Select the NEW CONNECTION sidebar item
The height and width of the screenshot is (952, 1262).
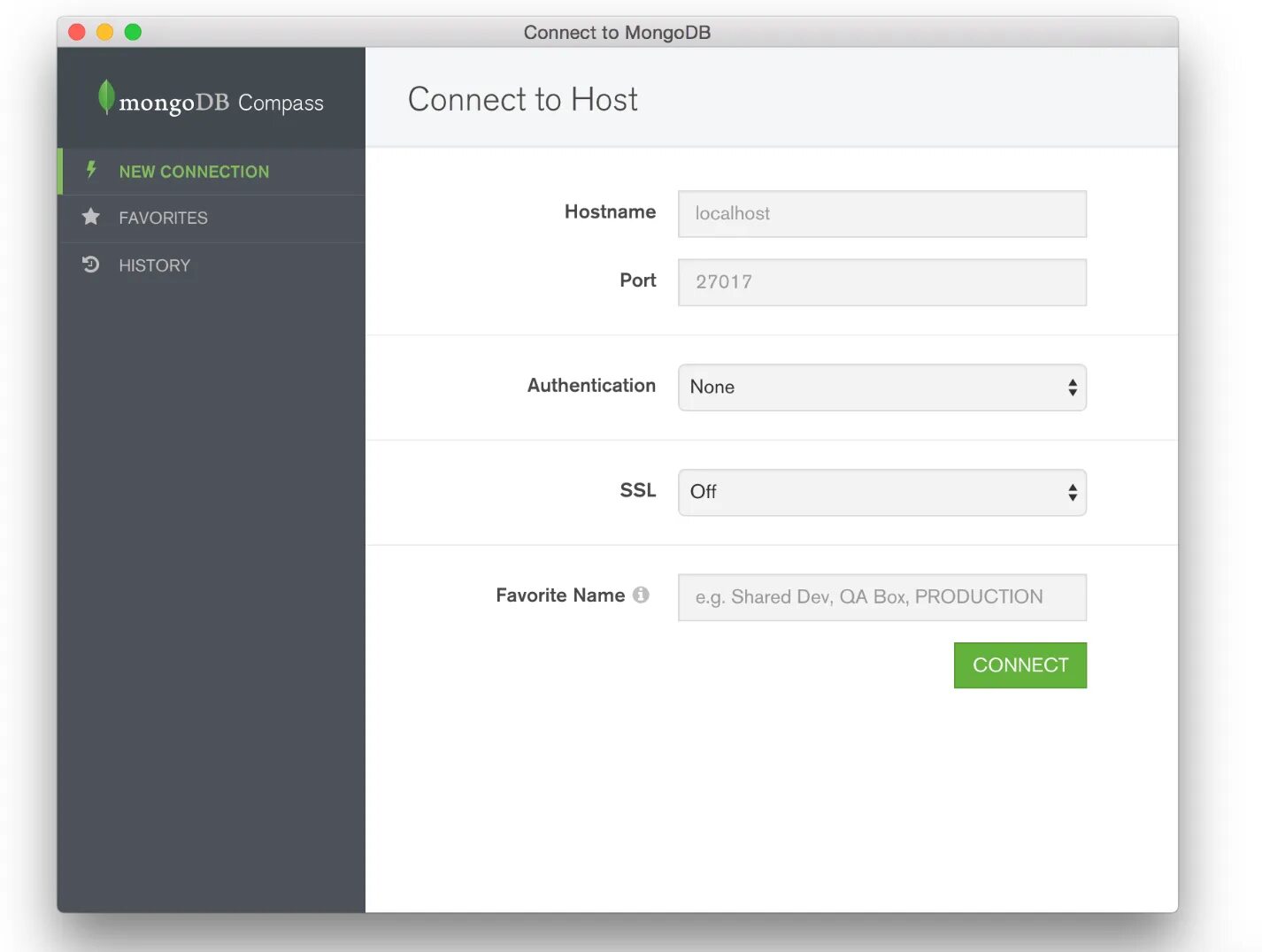coord(212,172)
